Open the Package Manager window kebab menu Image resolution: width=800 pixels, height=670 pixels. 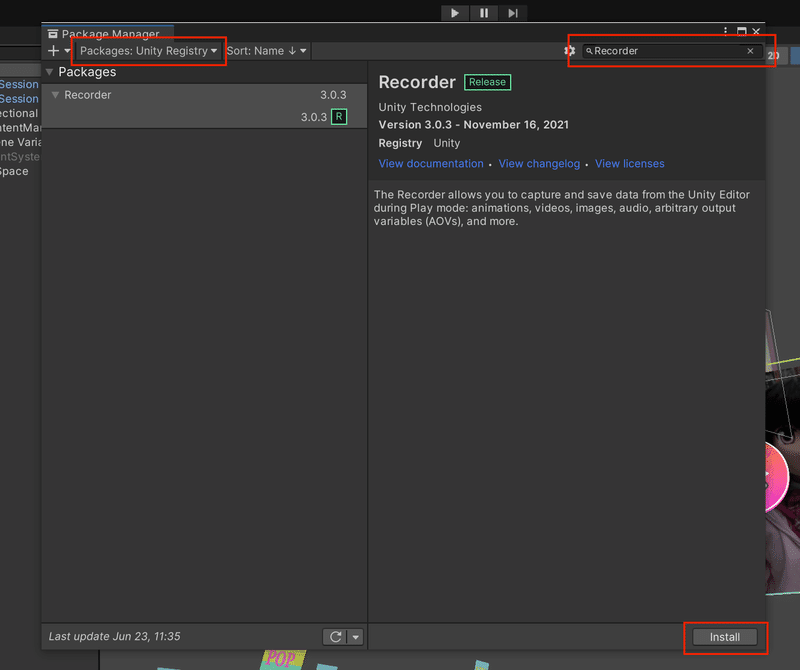pos(725,32)
